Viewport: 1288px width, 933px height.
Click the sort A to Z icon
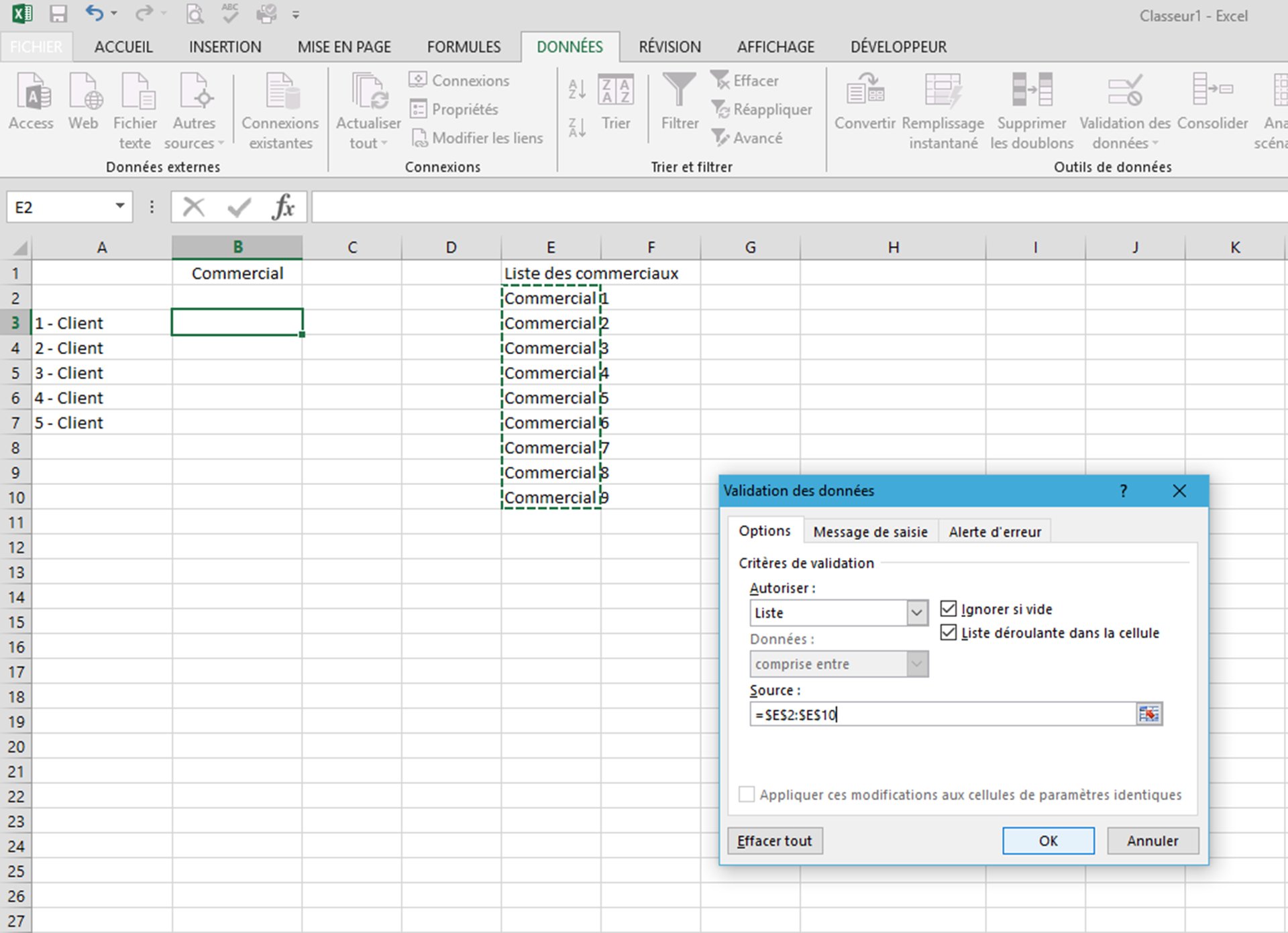(x=577, y=89)
